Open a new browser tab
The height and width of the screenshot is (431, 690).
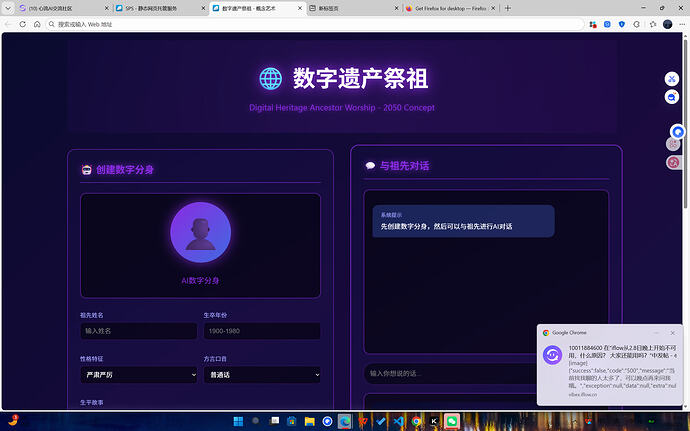[509, 7]
